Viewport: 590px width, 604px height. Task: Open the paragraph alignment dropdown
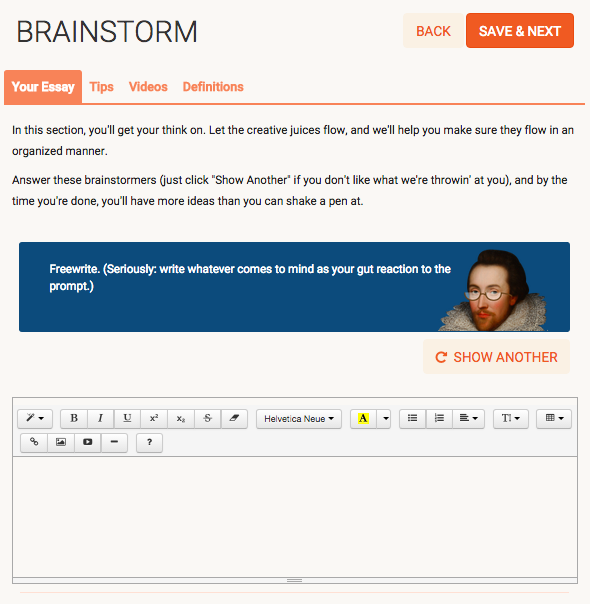pos(468,418)
